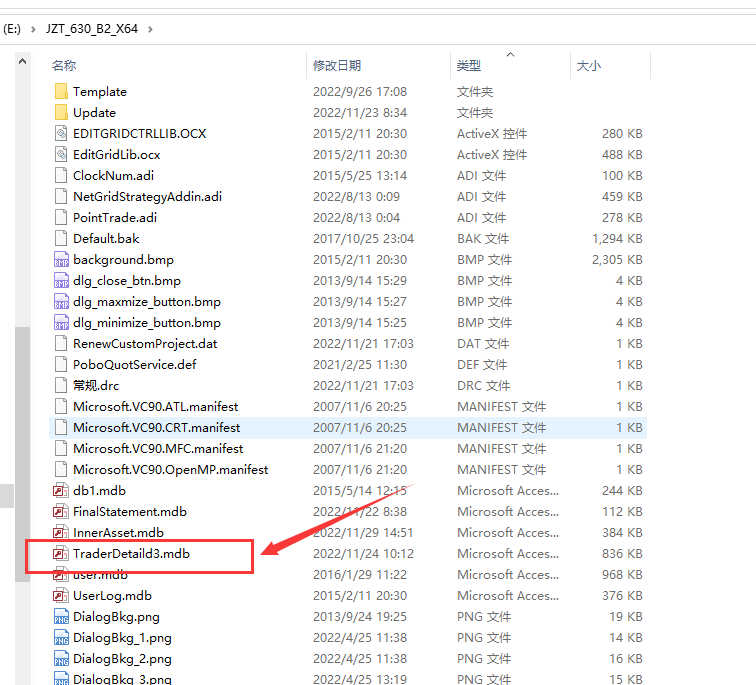The image size is (756, 685).
Task: Select NetGridStrategyAddin.adi file name
Action: tap(148, 197)
